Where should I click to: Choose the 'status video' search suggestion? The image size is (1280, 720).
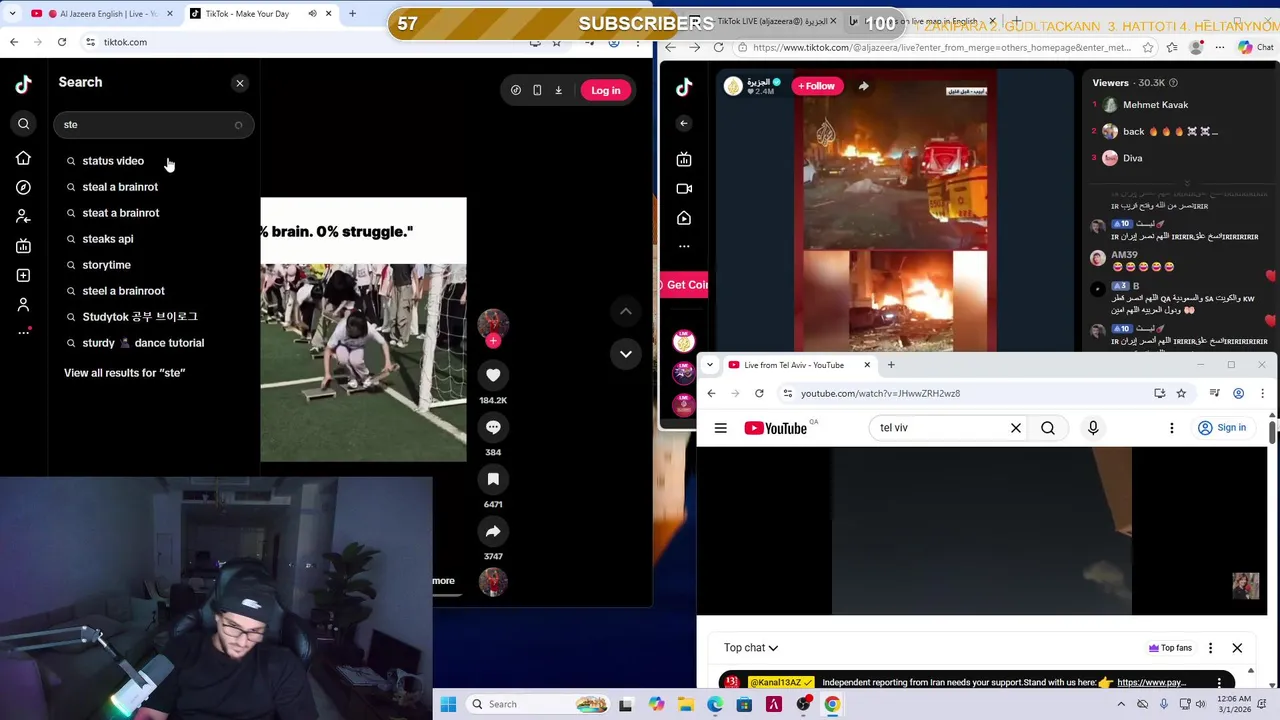tap(113, 161)
